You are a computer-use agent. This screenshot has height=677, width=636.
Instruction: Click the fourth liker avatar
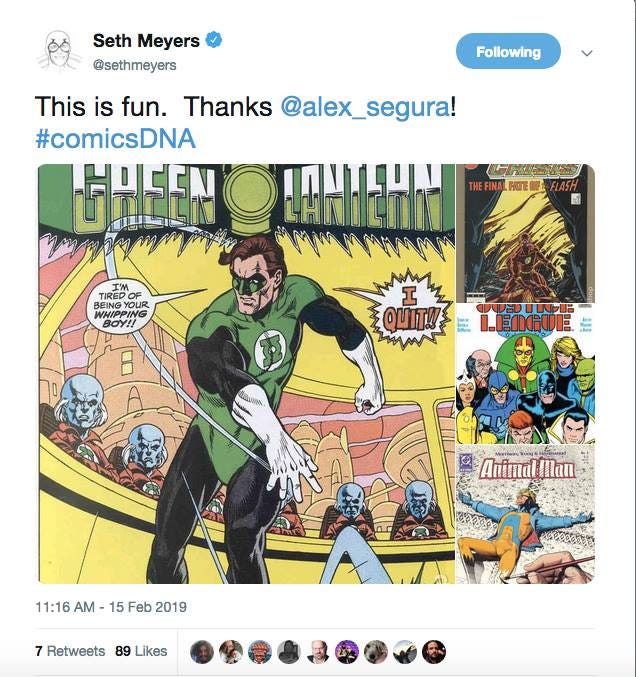pyautogui.click(x=289, y=652)
